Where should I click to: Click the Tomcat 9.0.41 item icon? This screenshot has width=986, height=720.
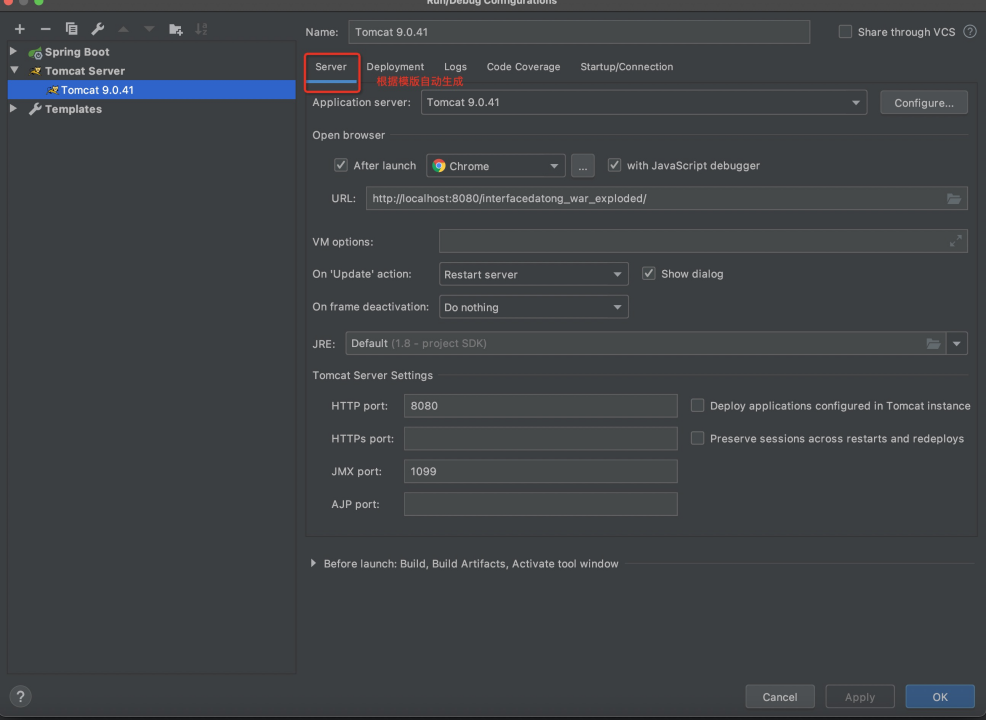[x=53, y=90]
